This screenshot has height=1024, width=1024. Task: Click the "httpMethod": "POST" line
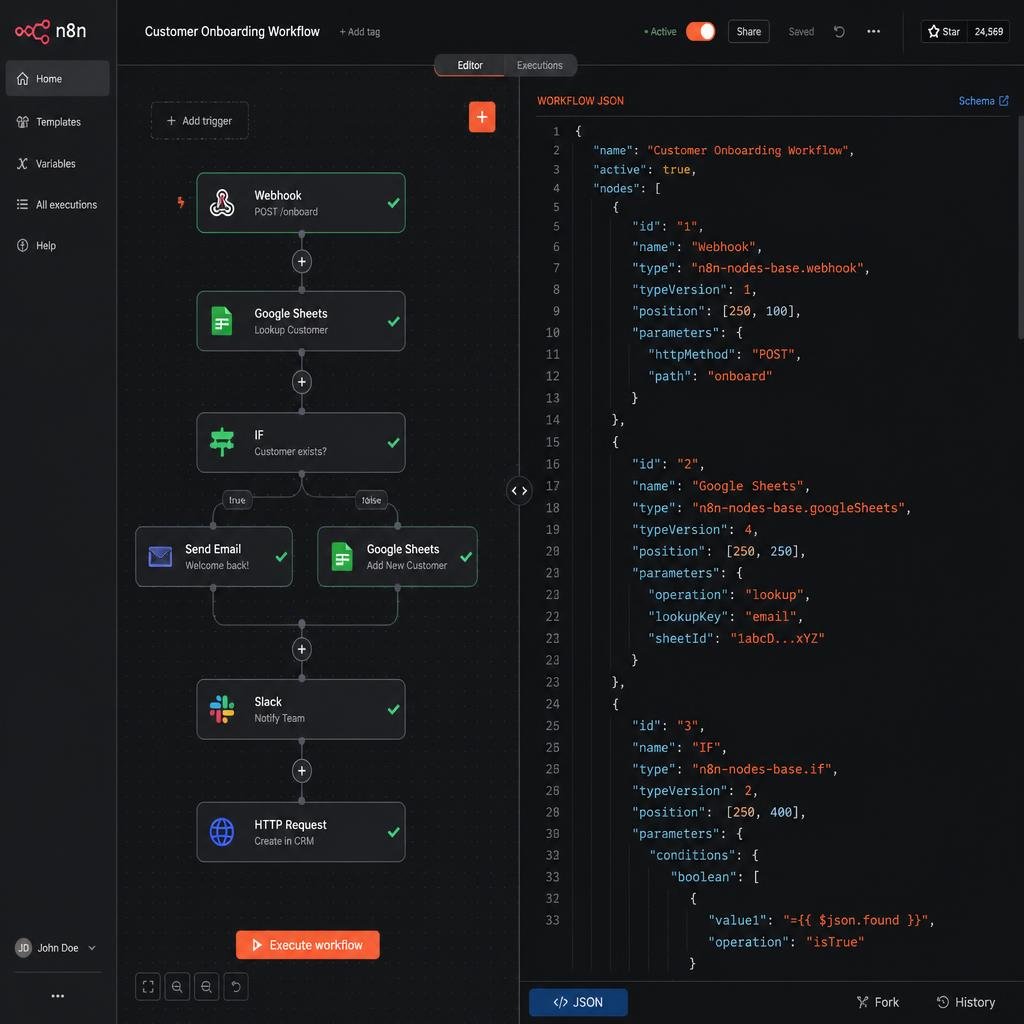pos(724,354)
